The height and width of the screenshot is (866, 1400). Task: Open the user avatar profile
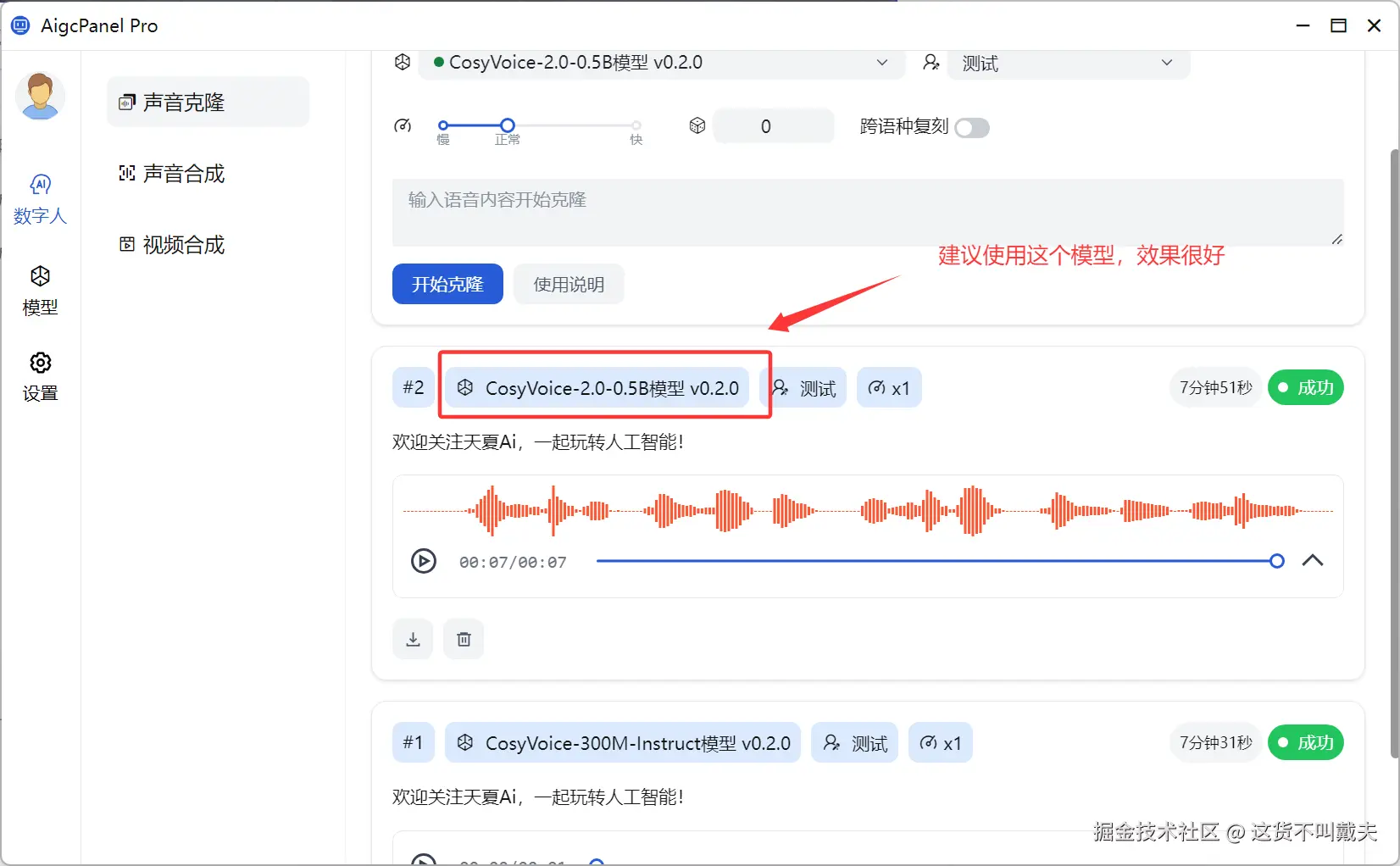point(41,97)
